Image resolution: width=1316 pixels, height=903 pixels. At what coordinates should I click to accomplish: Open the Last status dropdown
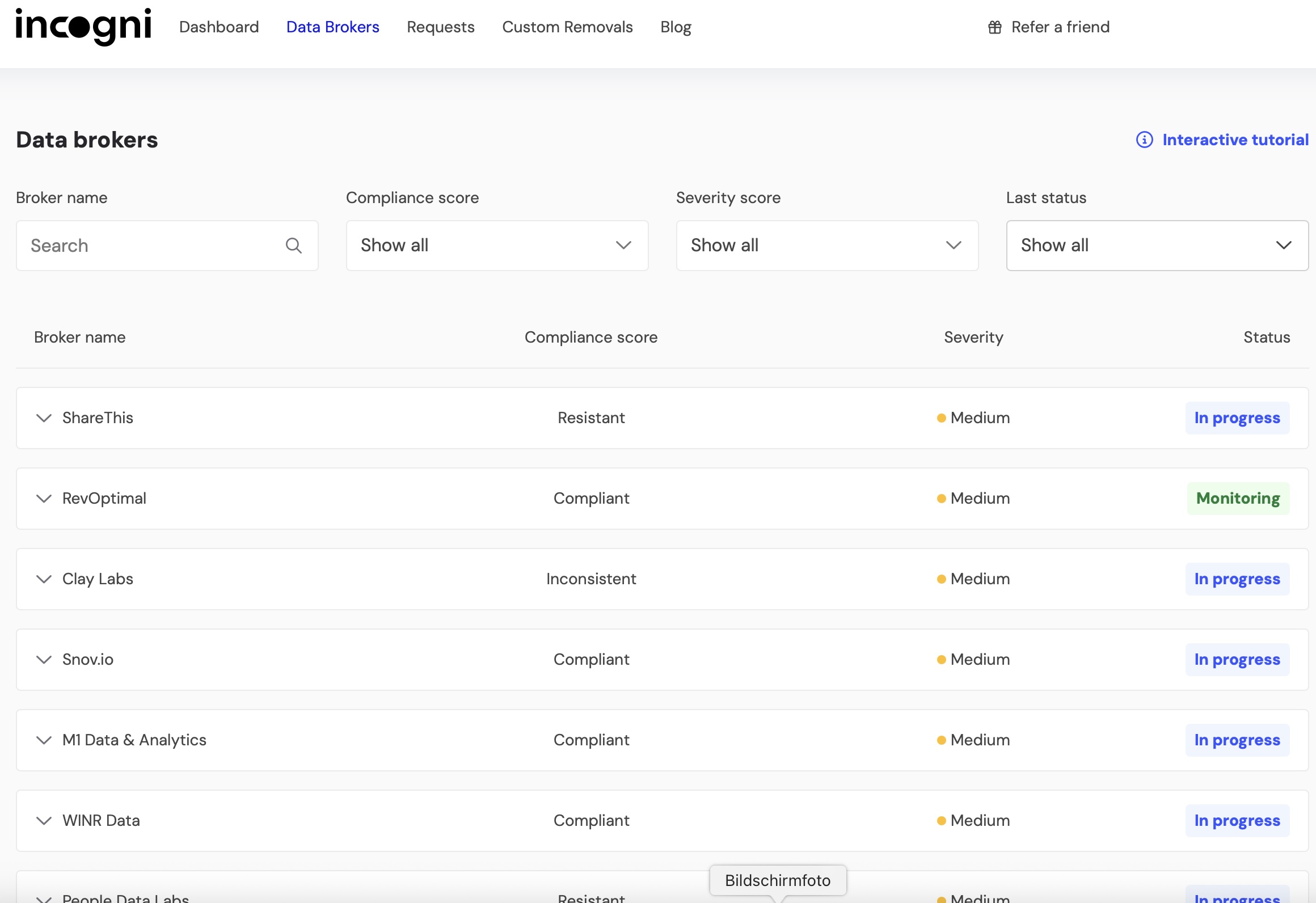click(x=1157, y=246)
